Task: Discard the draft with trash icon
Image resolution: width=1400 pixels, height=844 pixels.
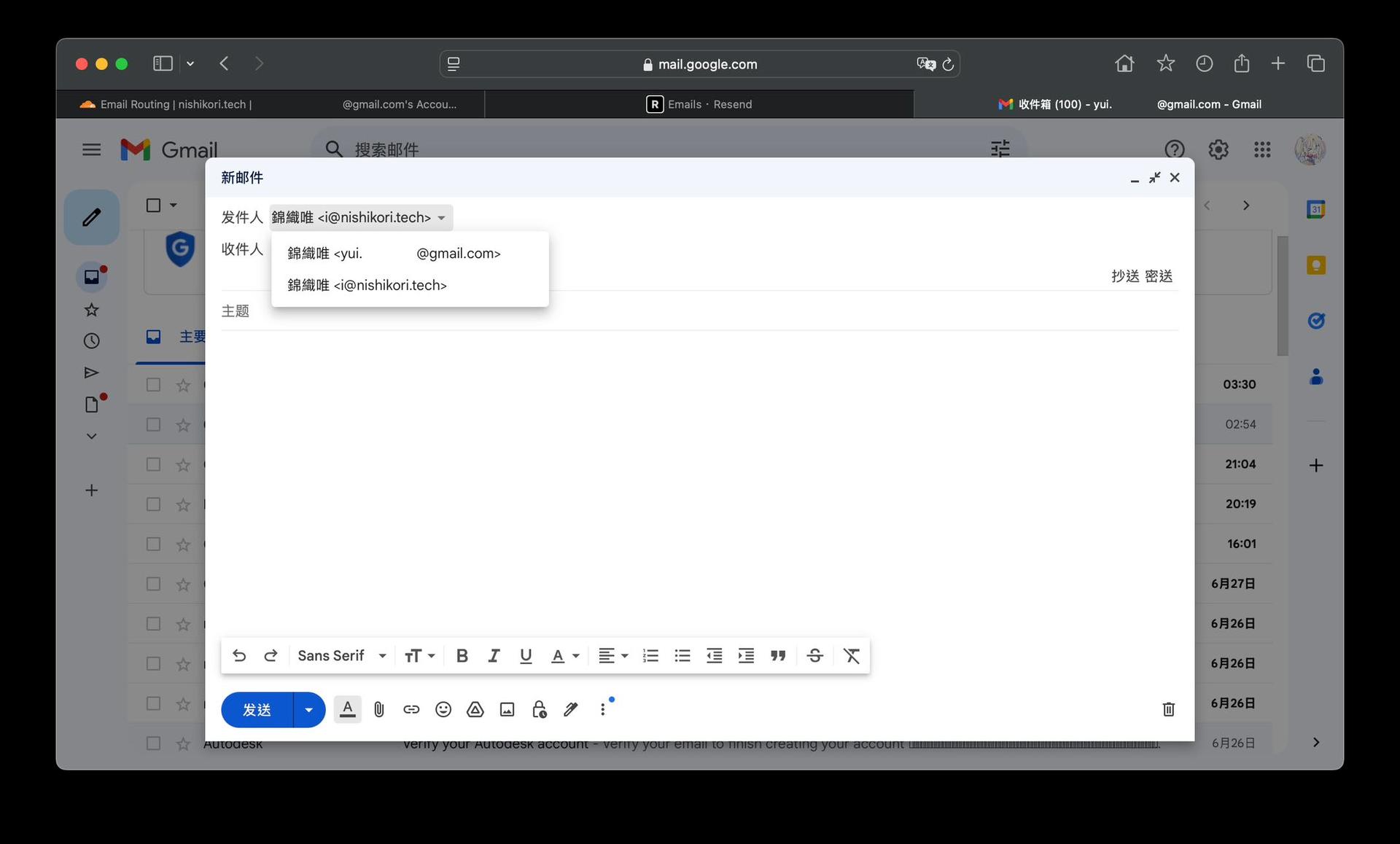Action: 1168,709
